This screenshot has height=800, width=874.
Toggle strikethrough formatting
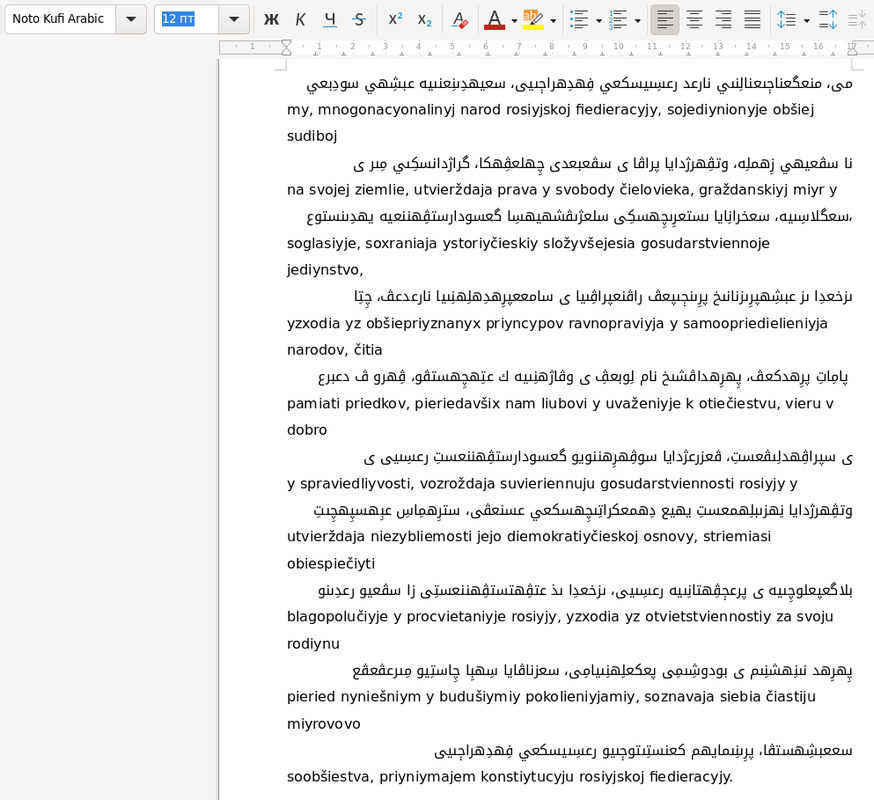[x=360, y=20]
